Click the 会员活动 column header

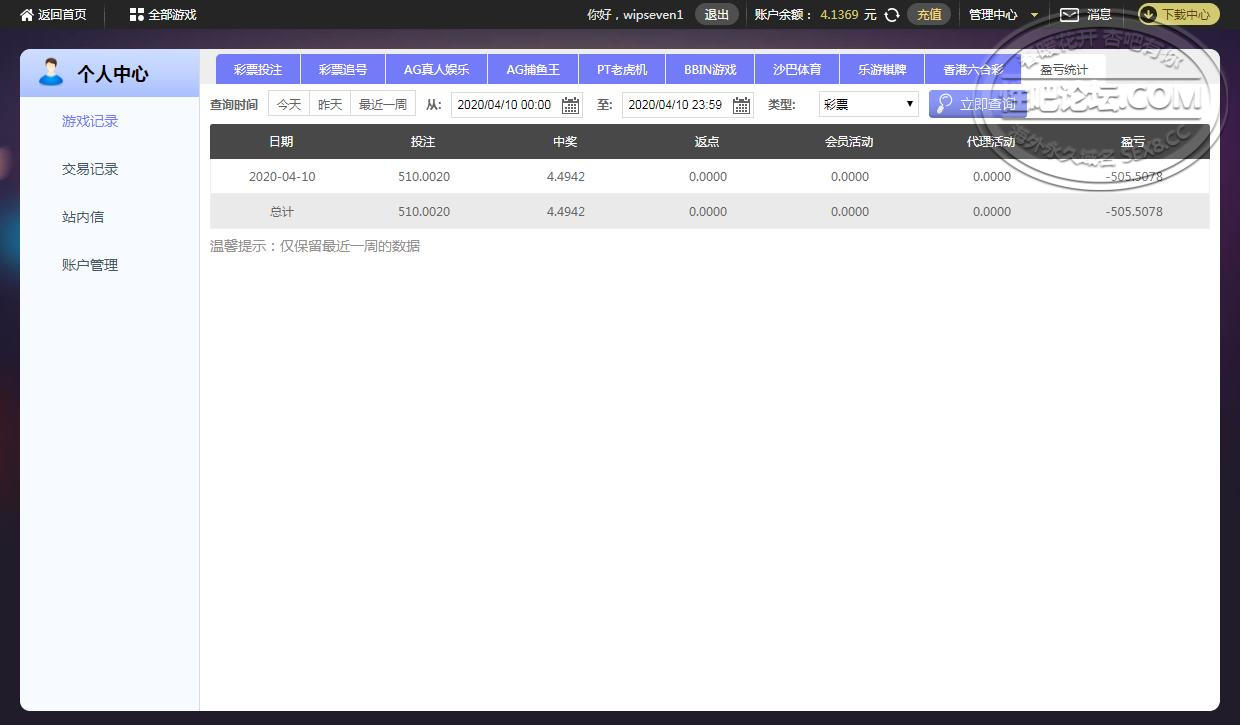849,142
